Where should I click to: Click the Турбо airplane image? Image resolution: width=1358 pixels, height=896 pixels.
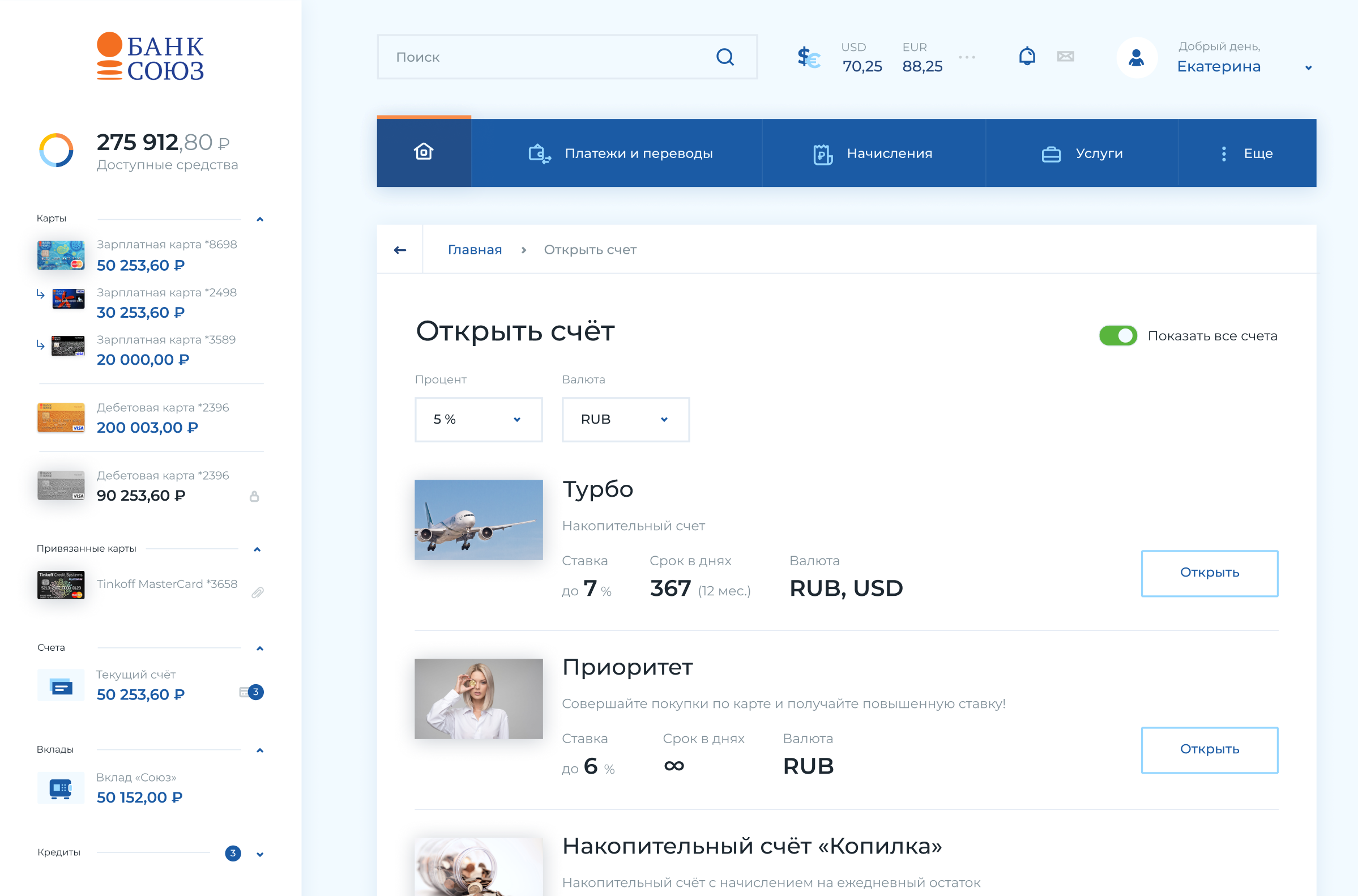tap(479, 520)
